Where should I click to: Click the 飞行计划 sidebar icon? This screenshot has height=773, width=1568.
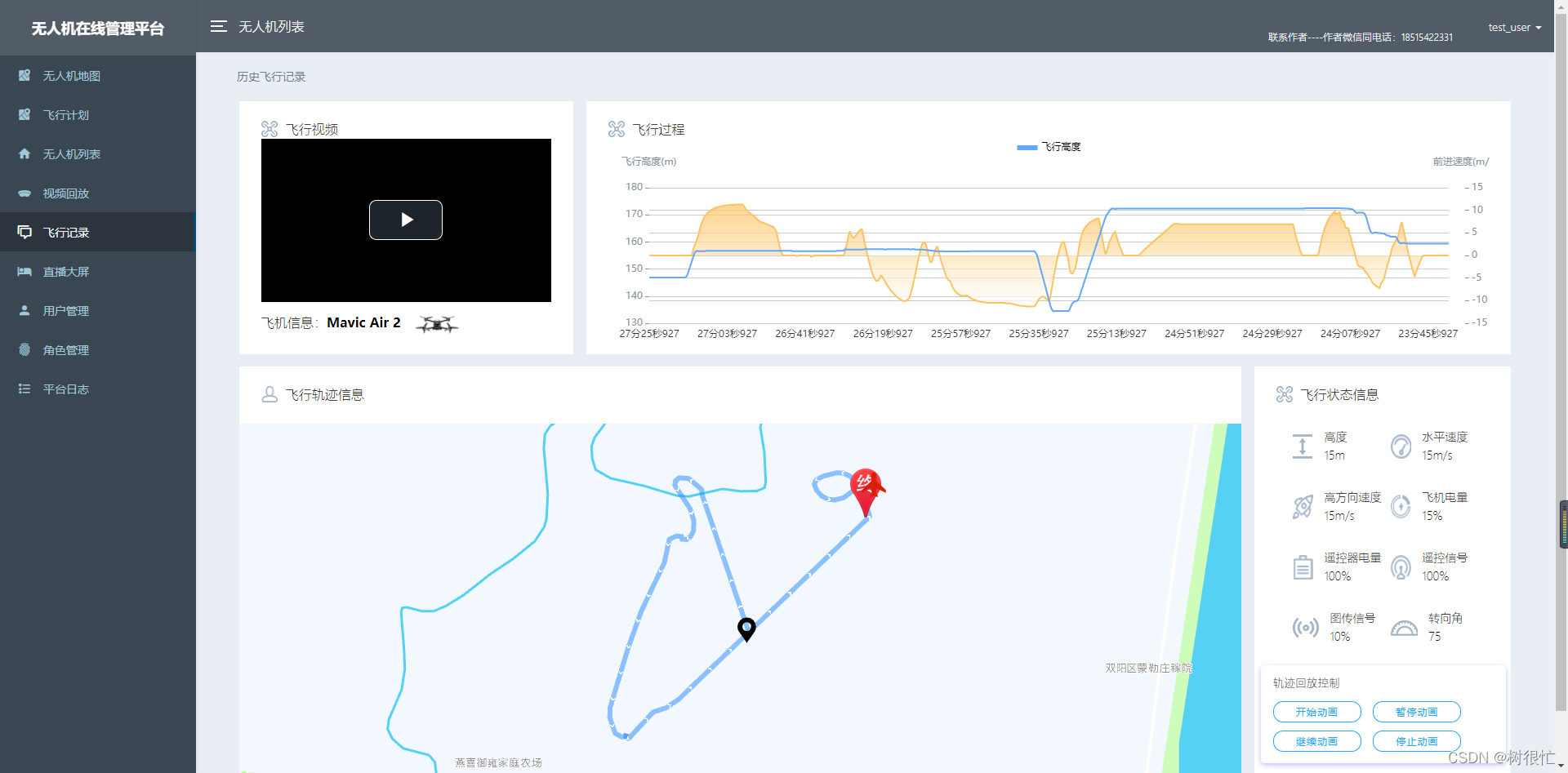tap(24, 114)
